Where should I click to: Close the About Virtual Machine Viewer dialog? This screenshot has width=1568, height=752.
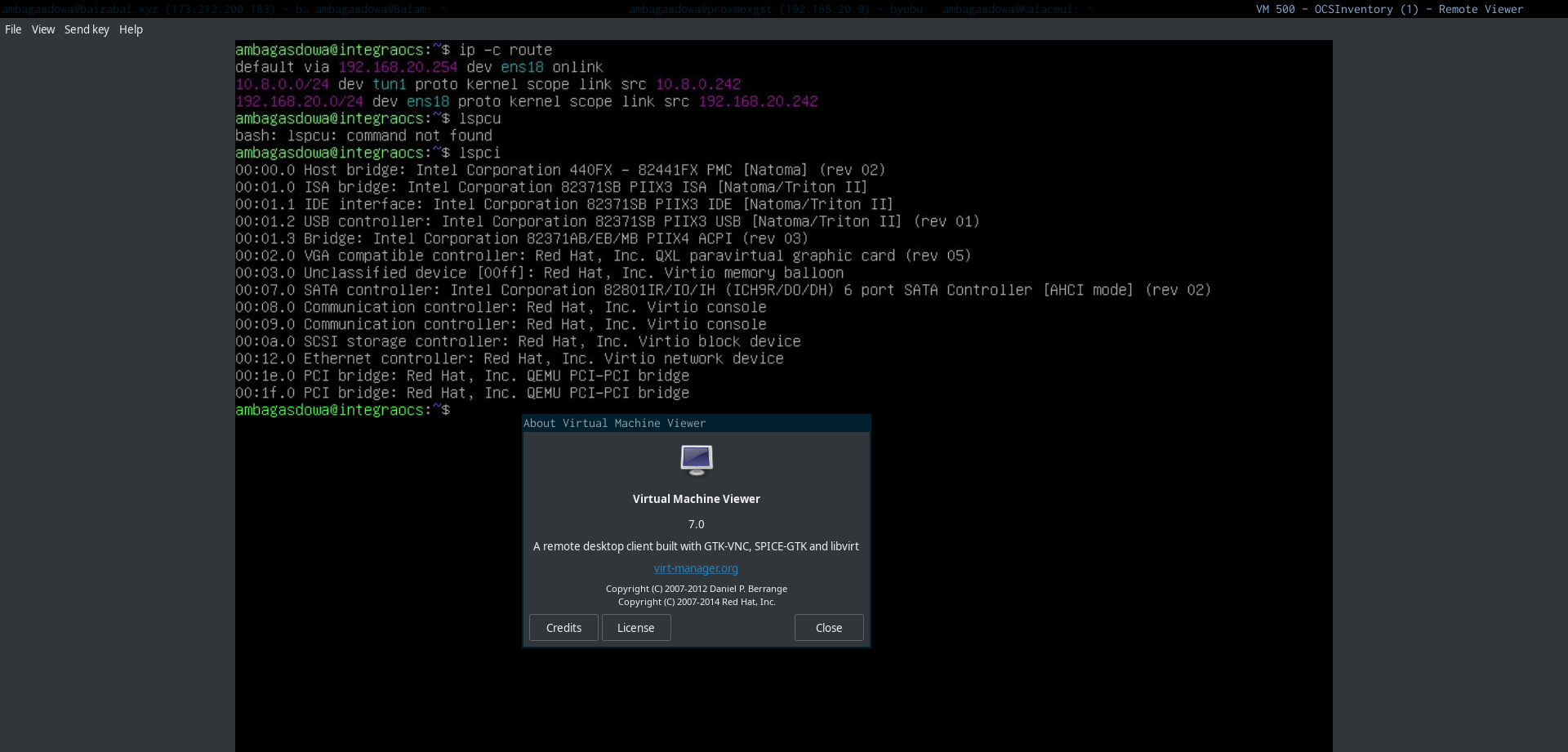(x=829, y=628)
